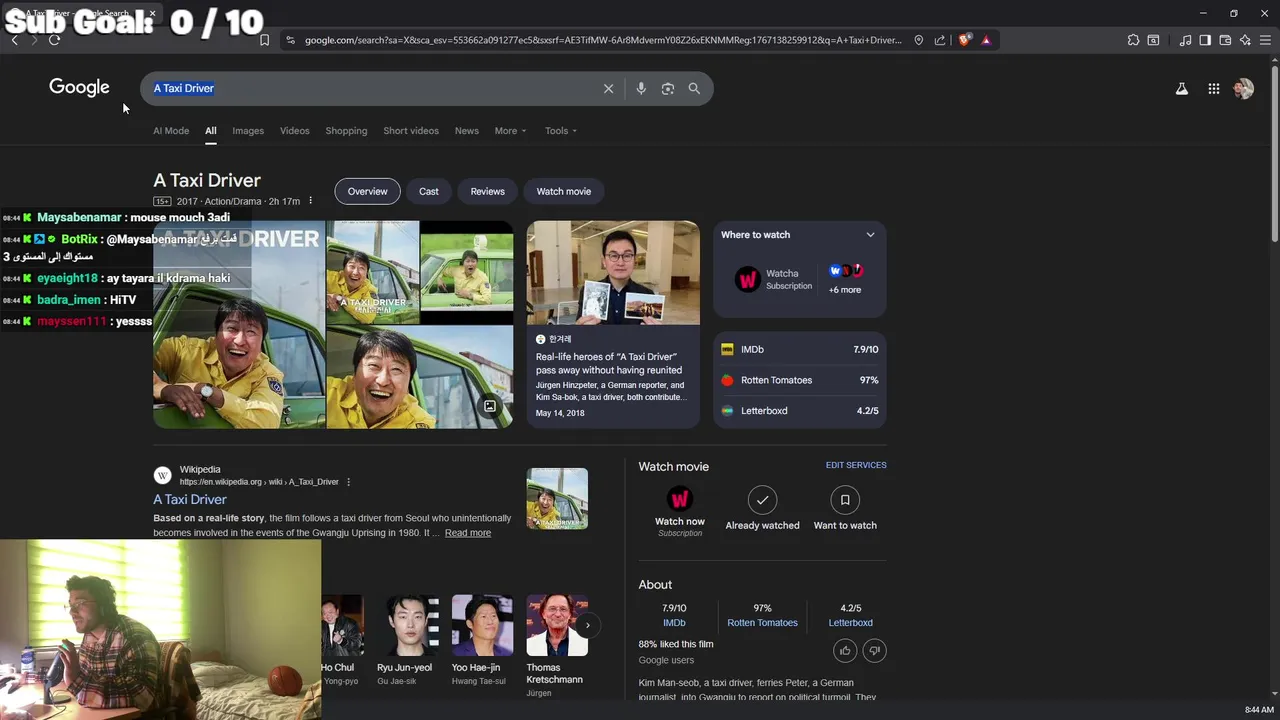Click the EDIT SERVICES link
The width and height of the screenshot is (1280, 720).
pos(856,465)
